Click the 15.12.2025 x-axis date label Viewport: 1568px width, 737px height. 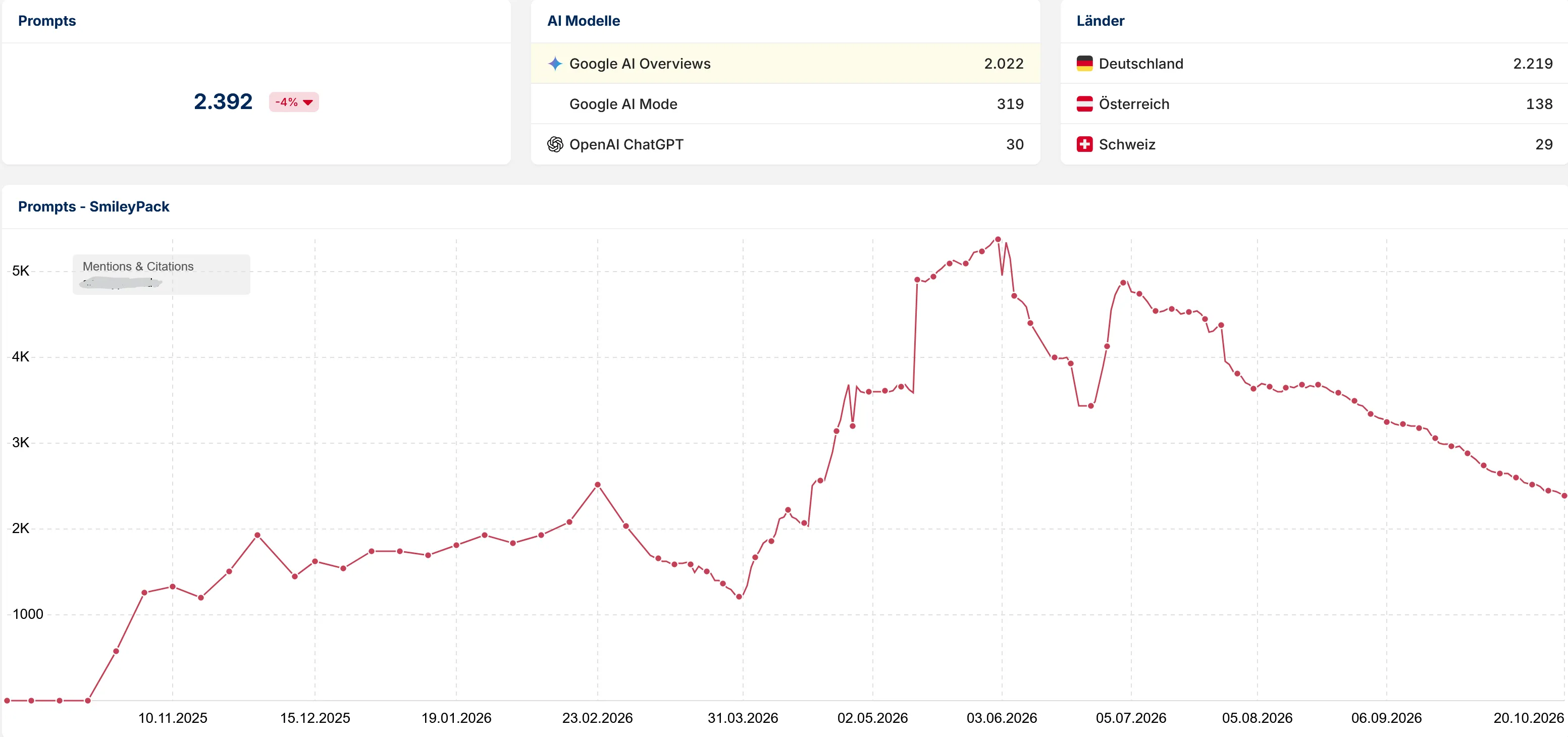tap(315, 718)
